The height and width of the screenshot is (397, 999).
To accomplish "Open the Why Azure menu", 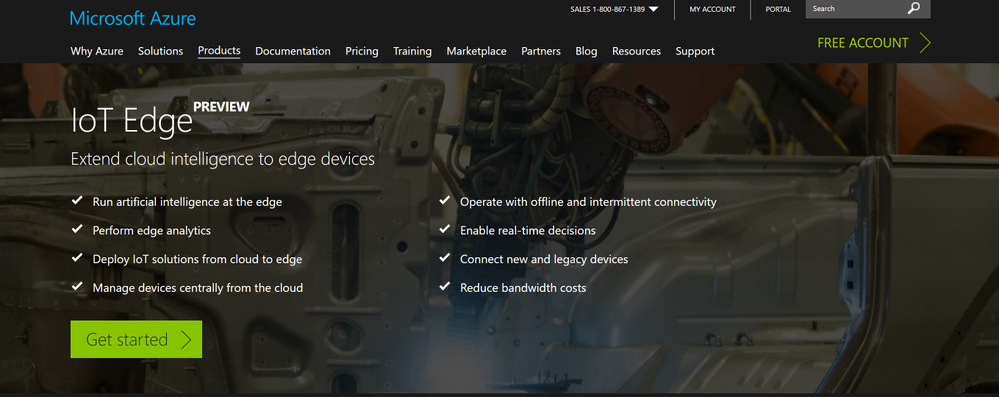I will point(97,51).
